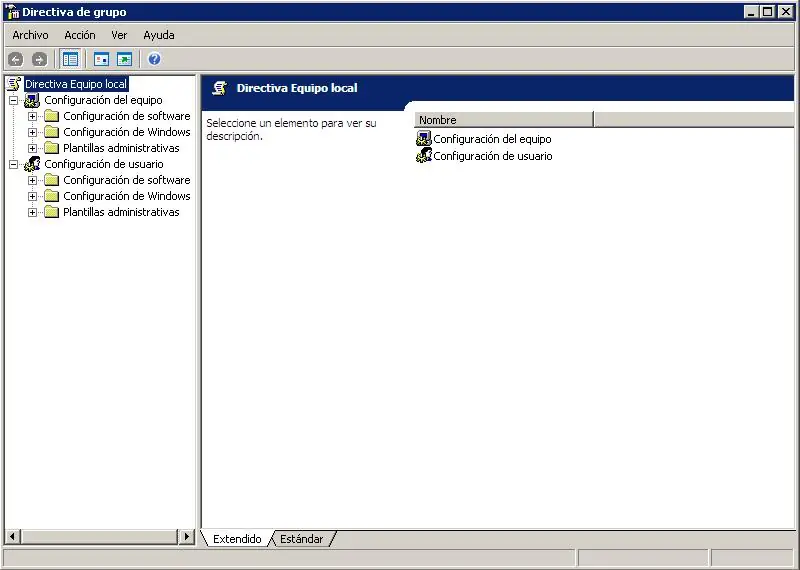Click the Export list toolbar icon
The image size is (800, 570).
[x=124, y=60]
